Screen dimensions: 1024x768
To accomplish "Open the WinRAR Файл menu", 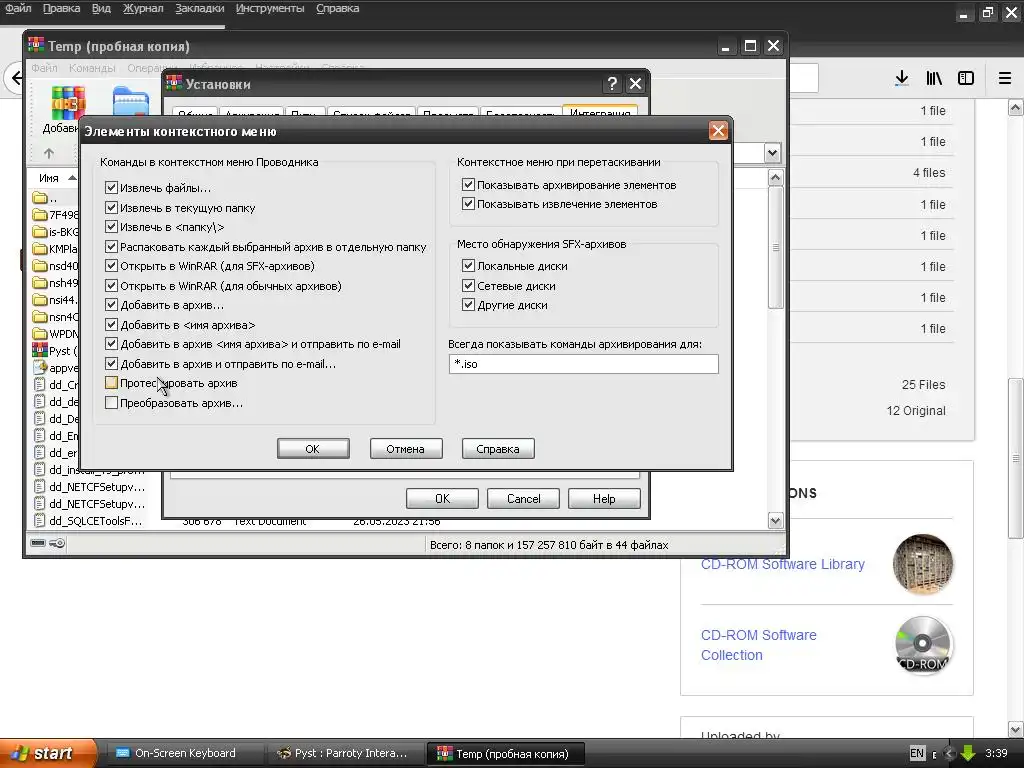I will (44, 68).
